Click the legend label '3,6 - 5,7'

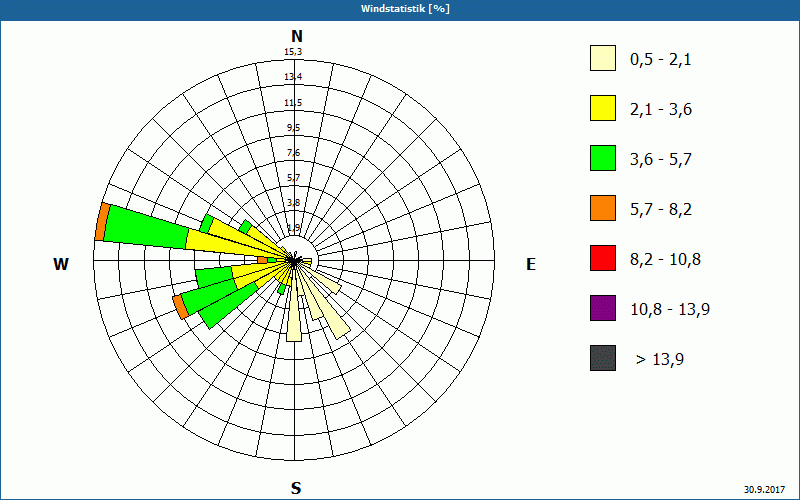point(661,160)
